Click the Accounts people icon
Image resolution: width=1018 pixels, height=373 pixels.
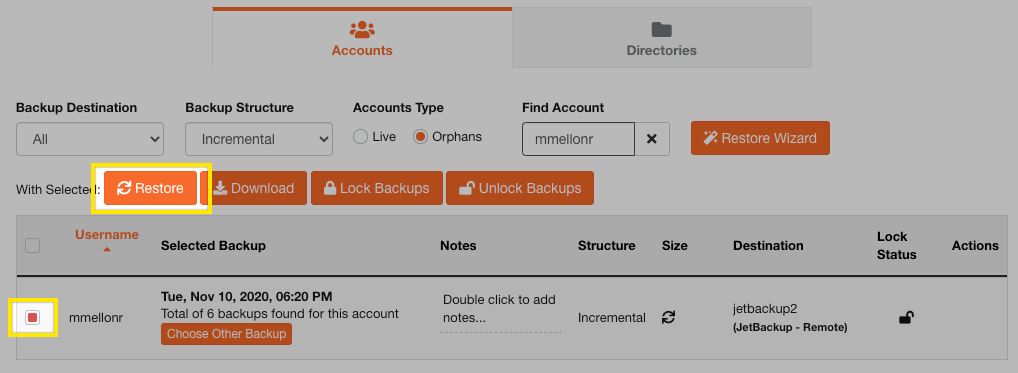[362, 29]
